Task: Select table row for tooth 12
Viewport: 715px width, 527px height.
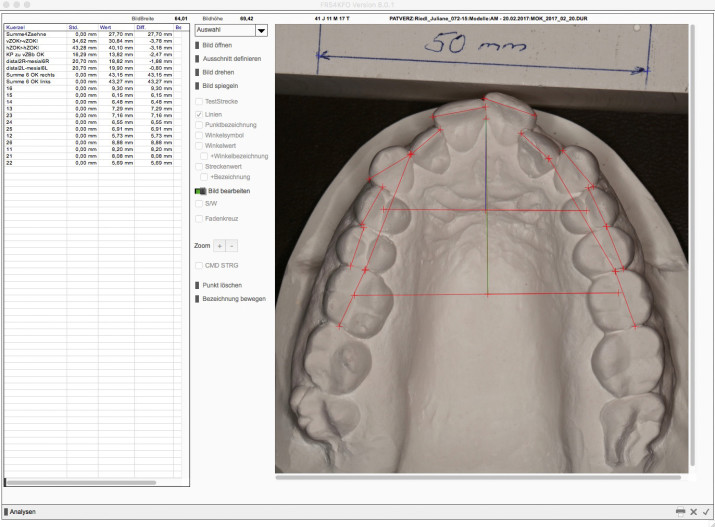Action: tap(93, 136)
